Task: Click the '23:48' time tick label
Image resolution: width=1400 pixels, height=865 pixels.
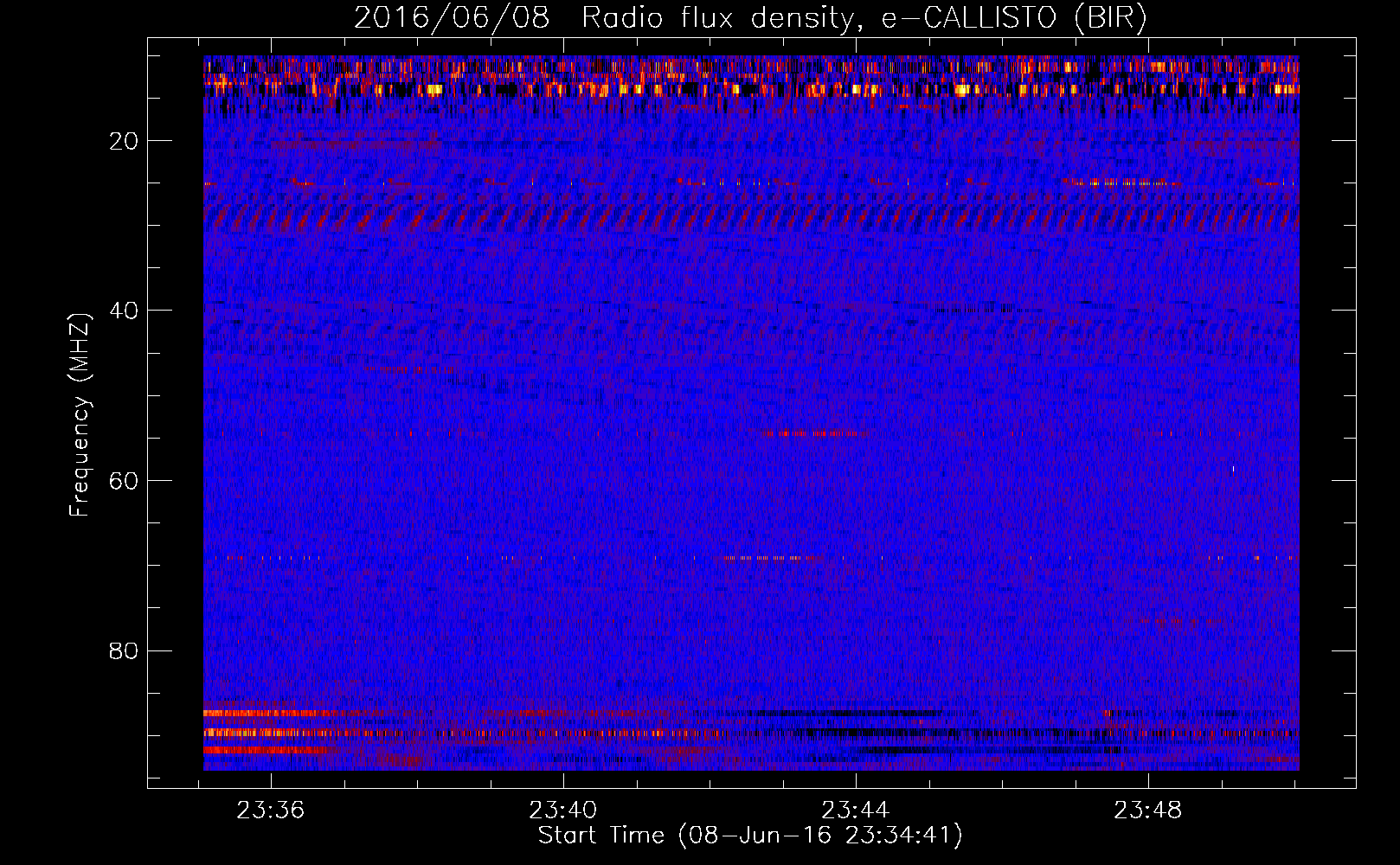Action: point(1148,811)
